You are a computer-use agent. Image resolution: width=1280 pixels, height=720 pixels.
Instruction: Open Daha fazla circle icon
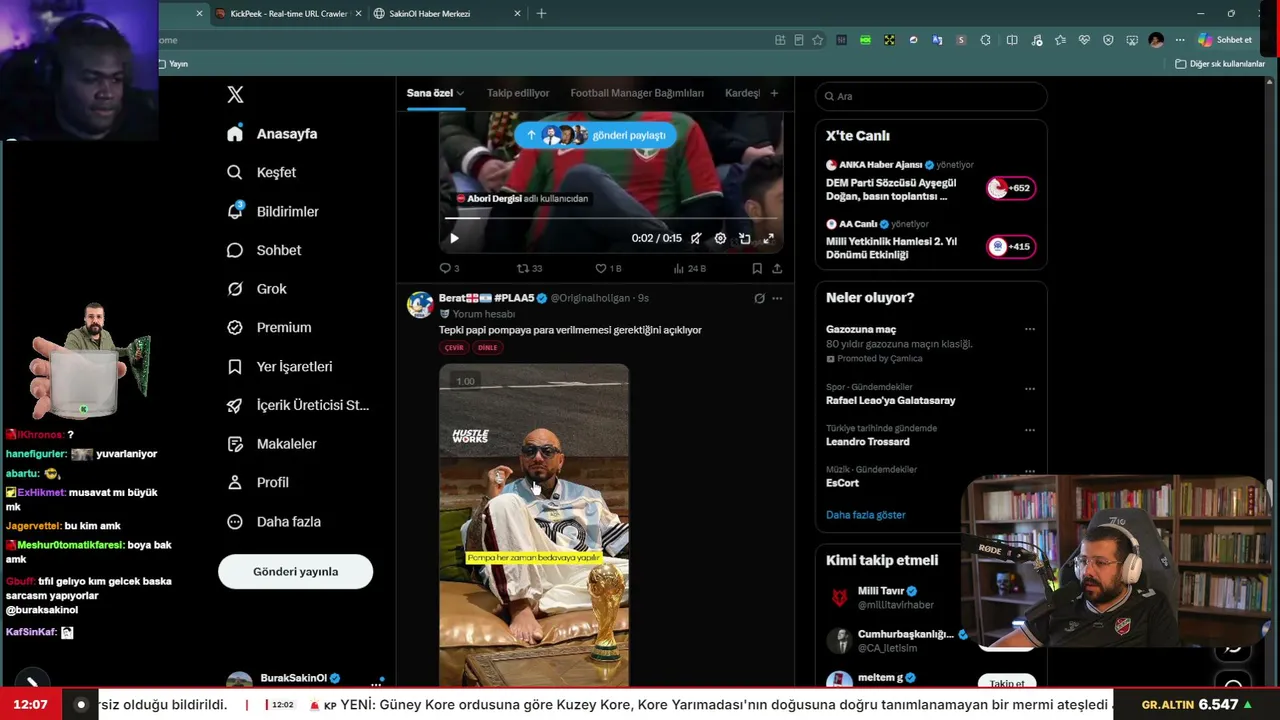[235, 522]
